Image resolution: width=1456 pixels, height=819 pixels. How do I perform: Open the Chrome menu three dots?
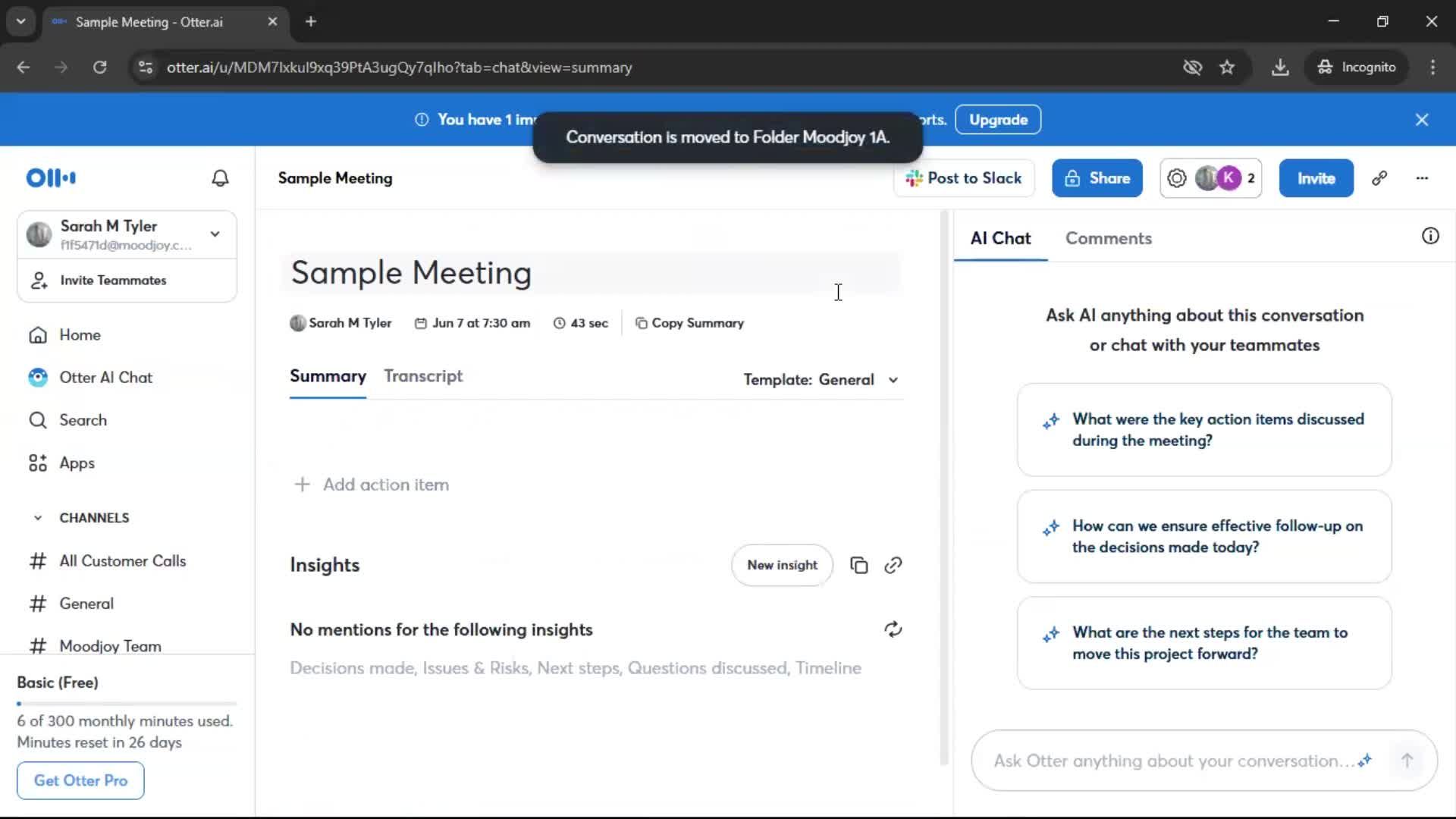pos(1432,67)
